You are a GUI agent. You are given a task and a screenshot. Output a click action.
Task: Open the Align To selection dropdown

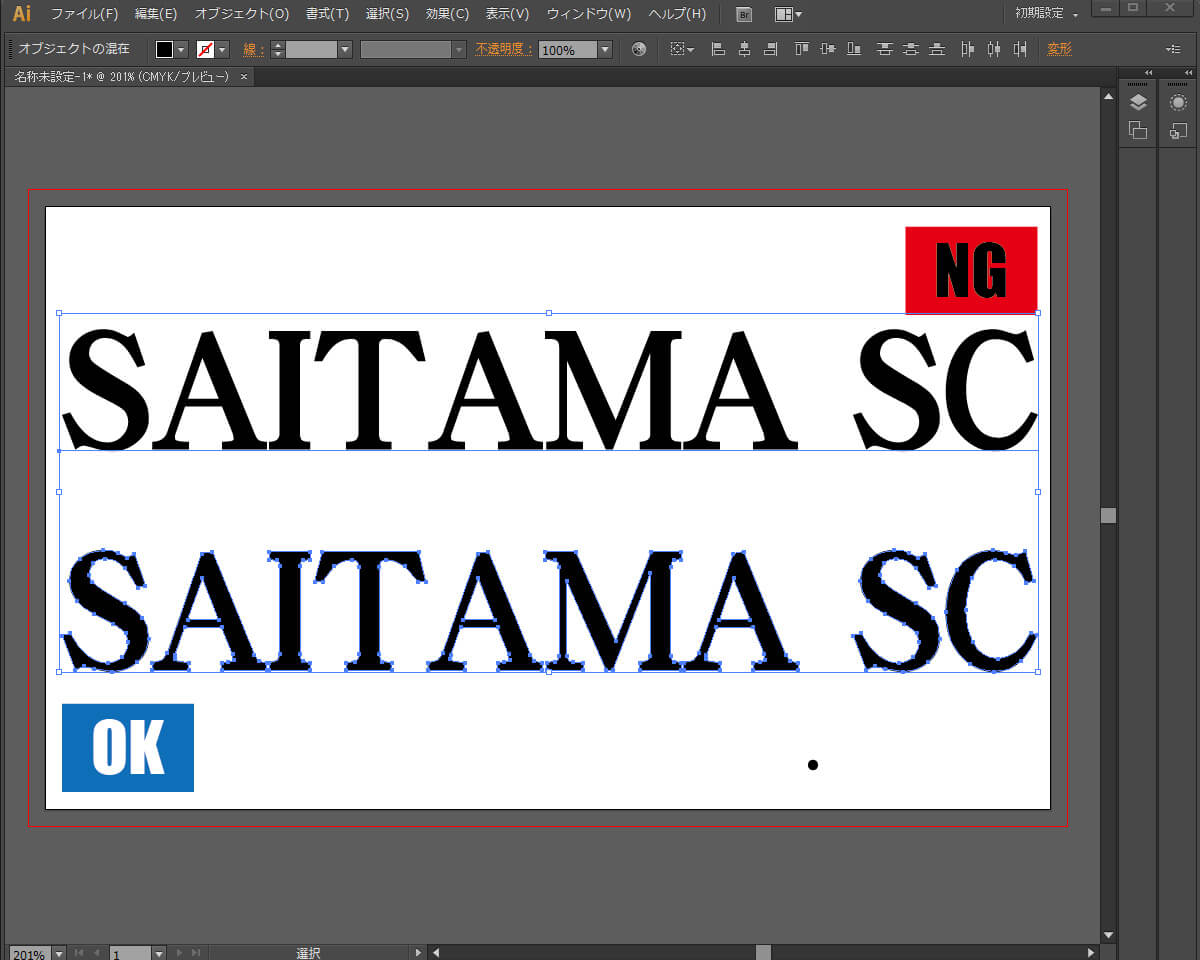(x=683, y=49)
